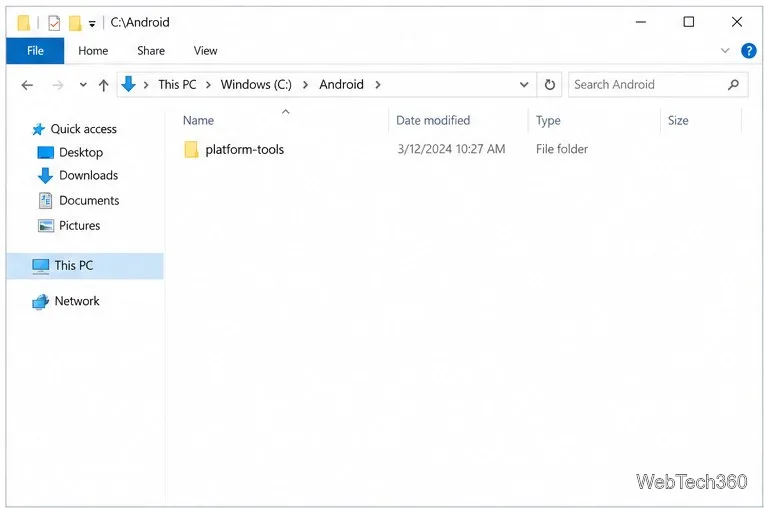Click the Pictures icon in the sidebar
764x508 pixels.
(46, 226)
